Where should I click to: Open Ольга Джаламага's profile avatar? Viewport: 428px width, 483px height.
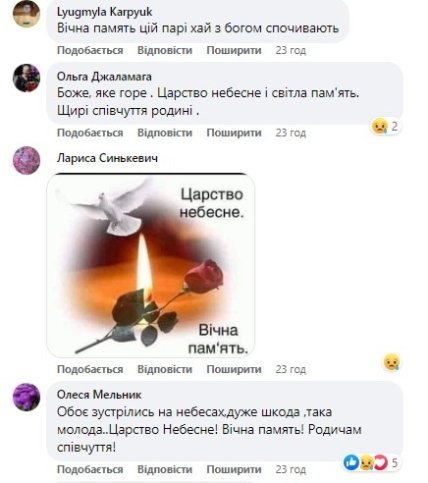pos(26,78)
